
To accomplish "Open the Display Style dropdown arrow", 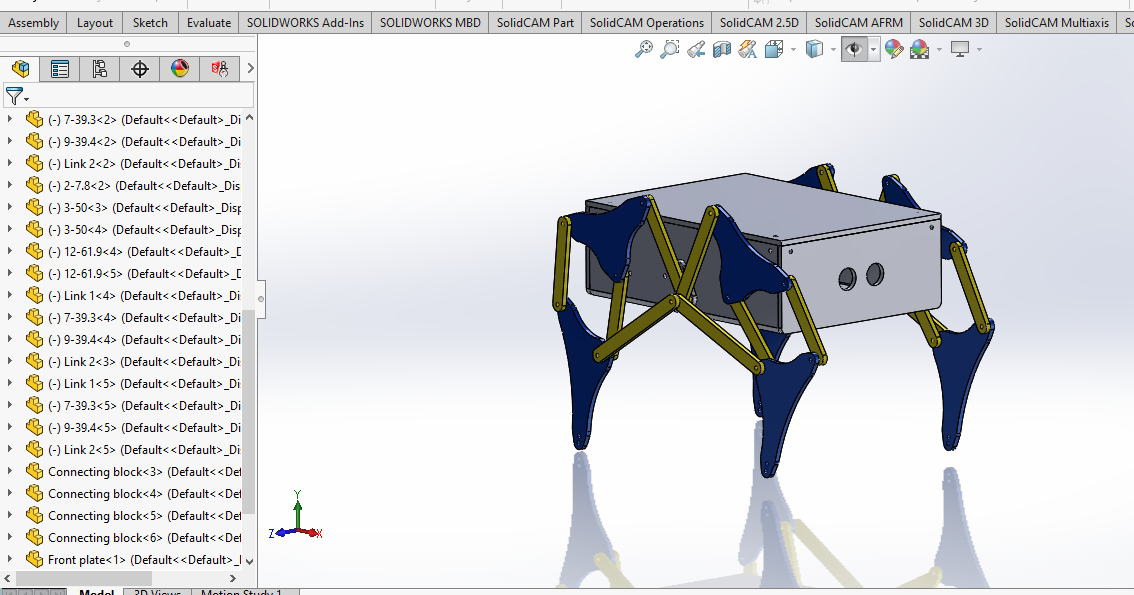I will (x=833, y=49).
